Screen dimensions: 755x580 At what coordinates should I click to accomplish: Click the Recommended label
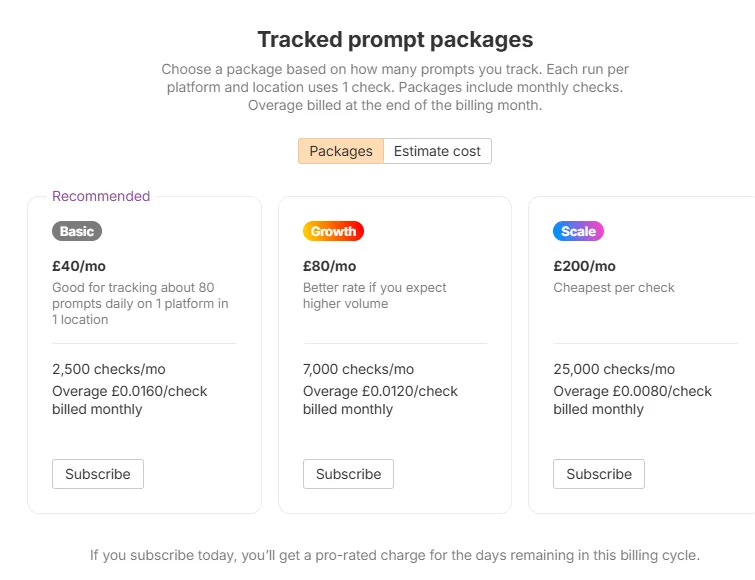click(x=101, y=196)
